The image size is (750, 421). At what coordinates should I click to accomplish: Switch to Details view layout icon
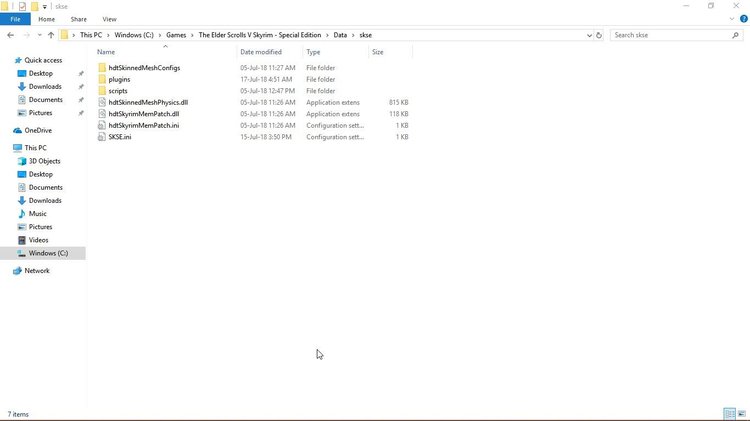[x=729, y=414]
